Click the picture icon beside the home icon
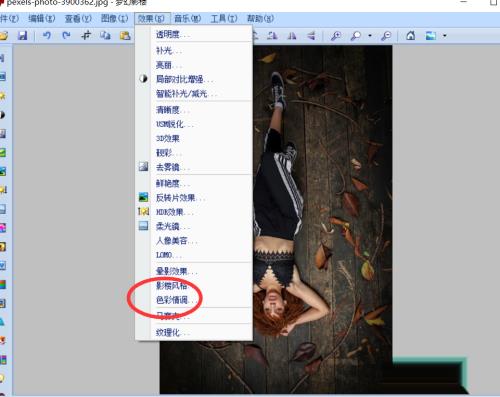500x397 pixels. [x=431, y=35]
